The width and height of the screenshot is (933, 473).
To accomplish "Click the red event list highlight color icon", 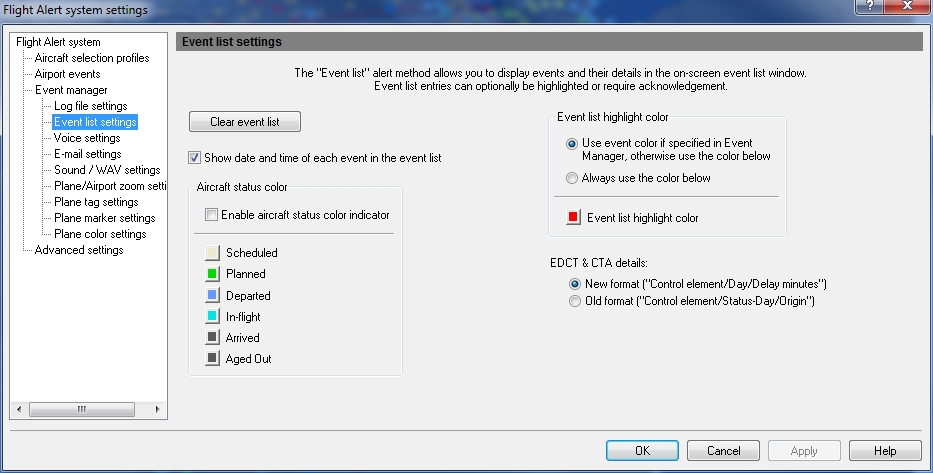I will click(x=573, y=218).
